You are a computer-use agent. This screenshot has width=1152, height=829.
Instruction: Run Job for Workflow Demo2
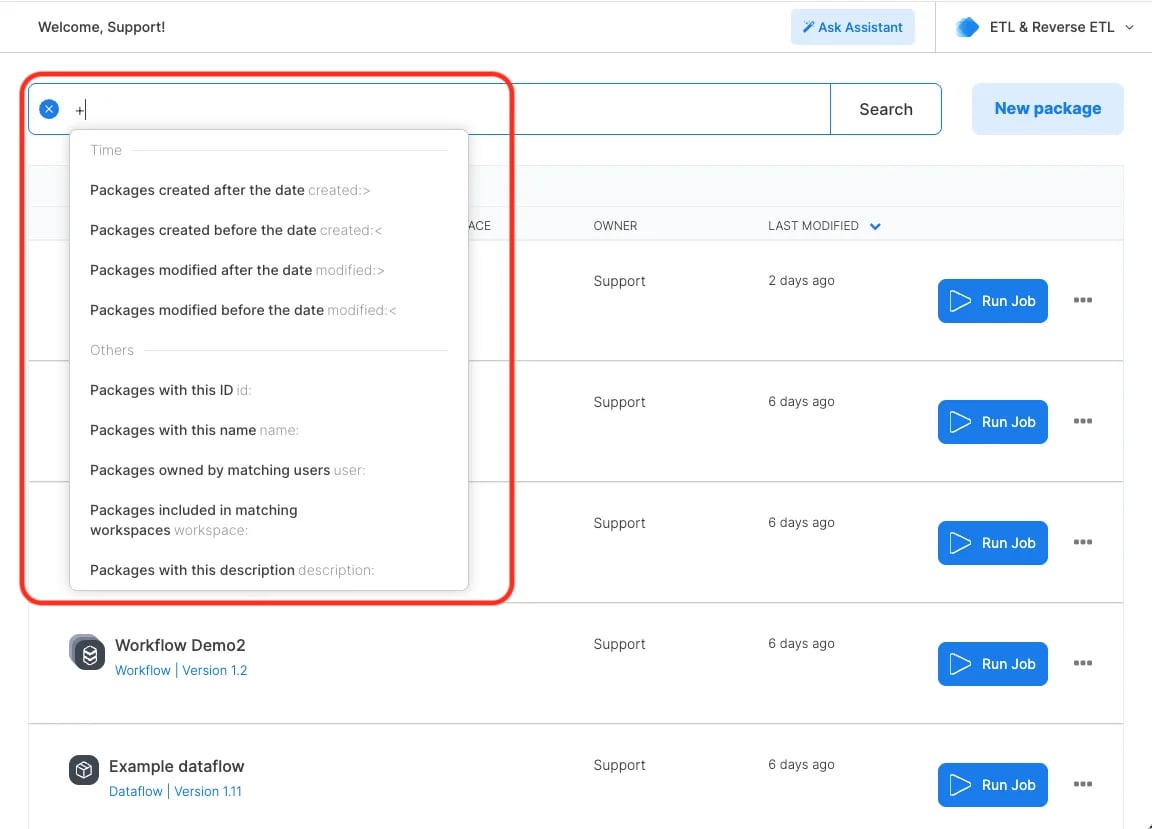[993, 664]
